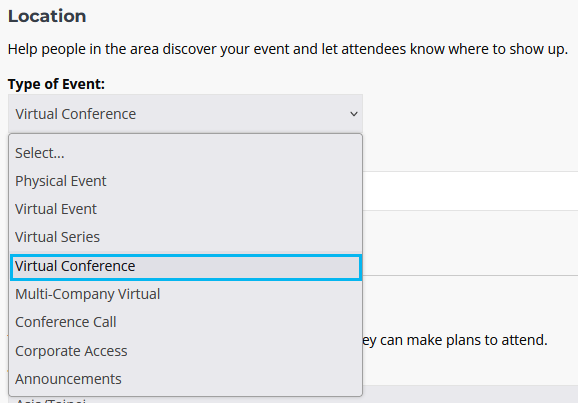
Task: Click the 'Help people in the area' description
Action: pos(288,49)
